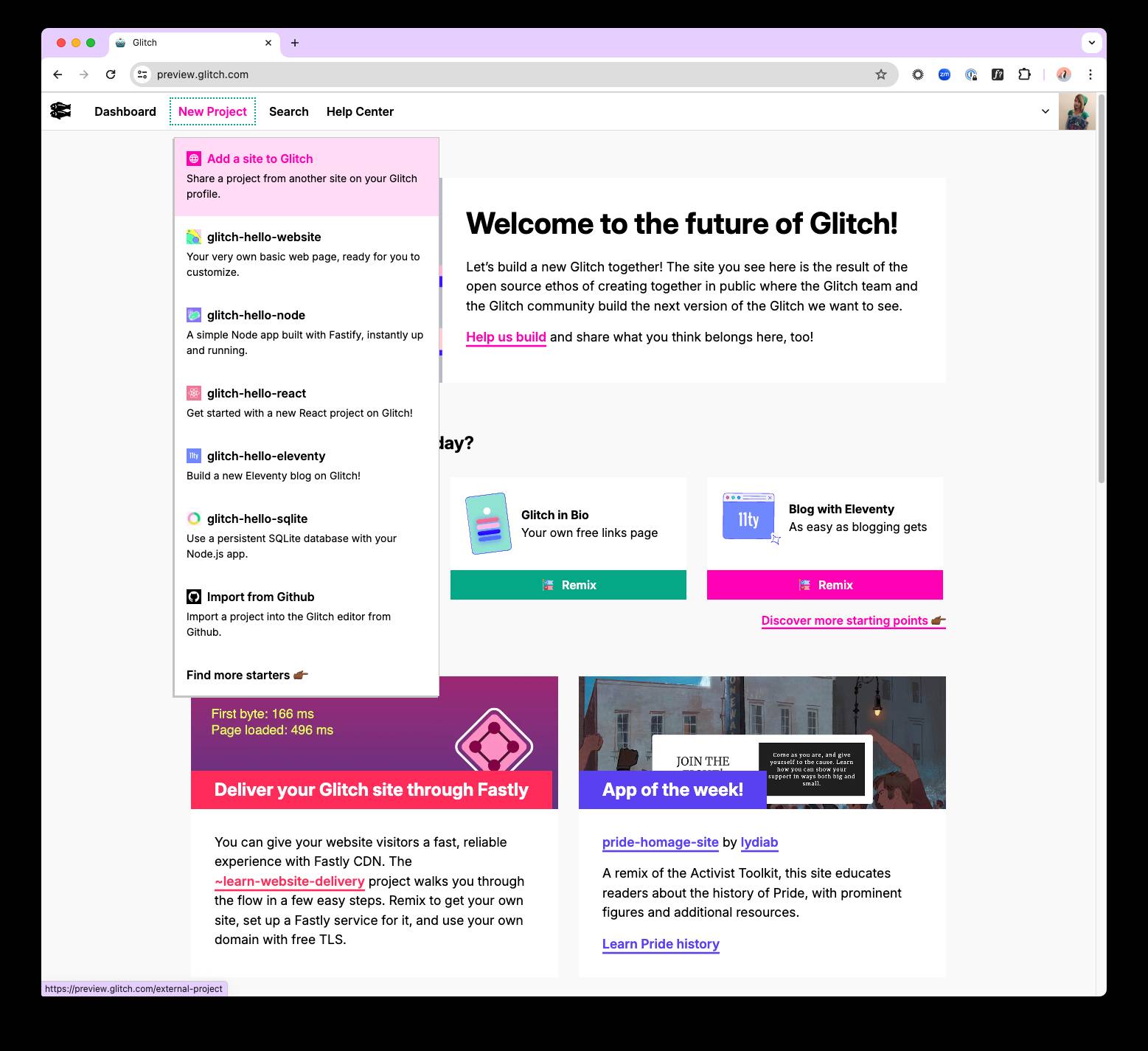1148x1051 pixels.
Task: View site information in address bar
Action: [x=143, y=74]
